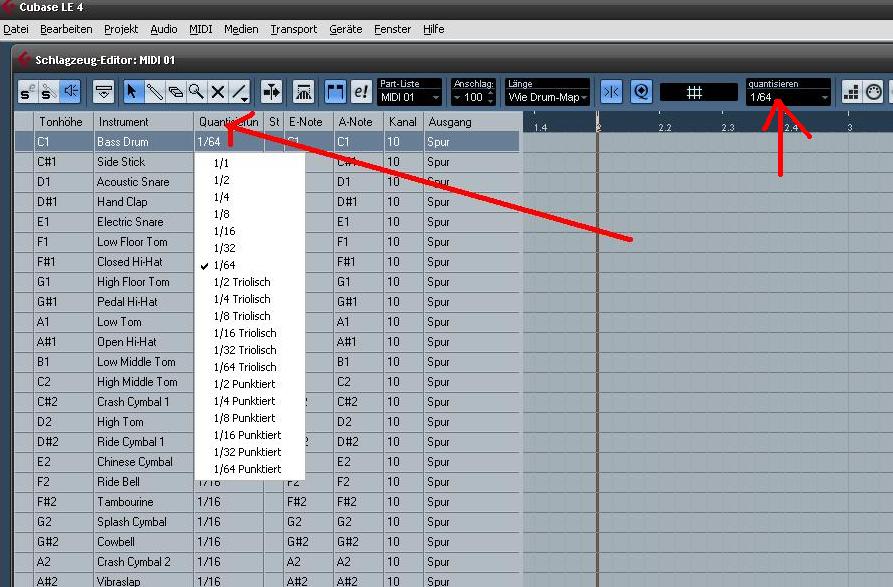Enable Step Input button
The width and height of the screenshot is (893, 587).
click(851, 92)
